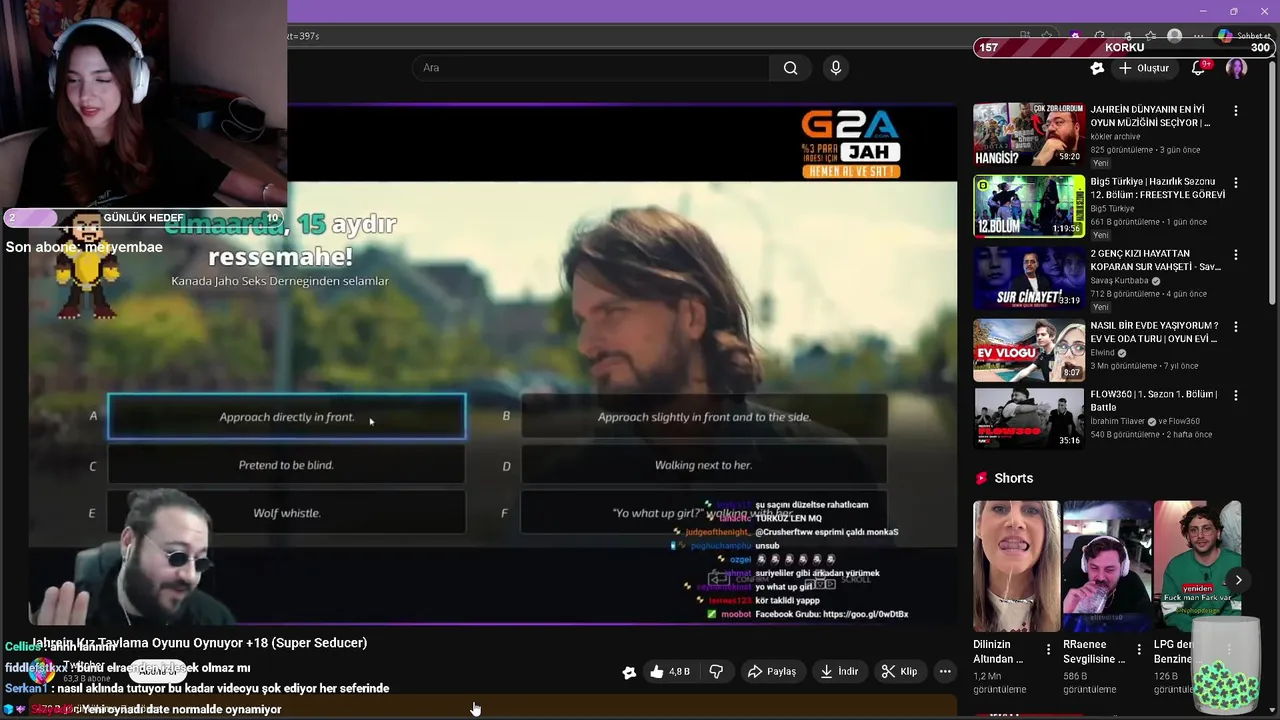This screenshot has height=720, width=1280.
Task: Open the 'LPG den Benzine' Short thumbnail
Action: [1197, 566]
